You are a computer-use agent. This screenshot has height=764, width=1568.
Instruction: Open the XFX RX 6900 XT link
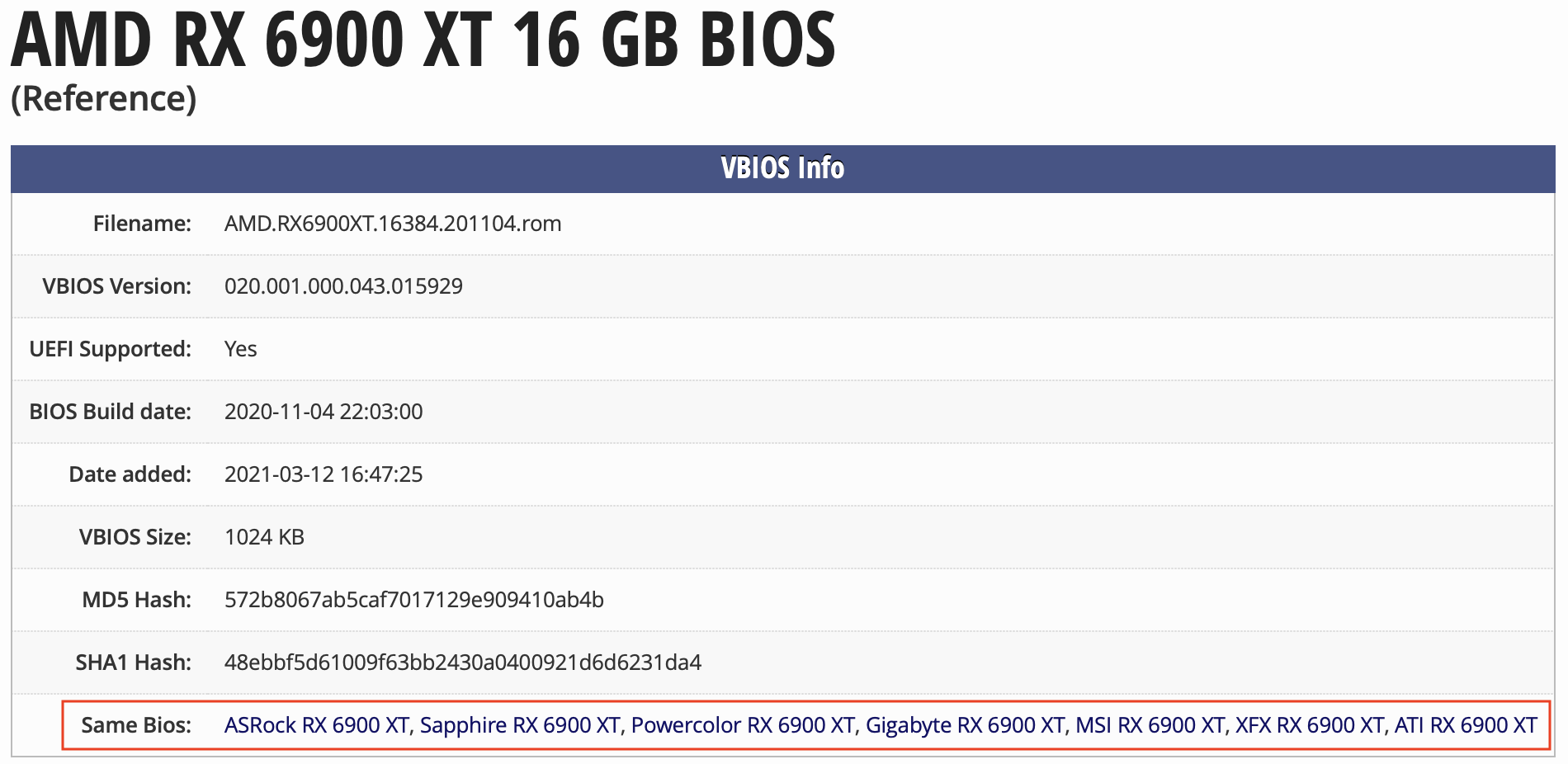click(x=1309, y=725)
